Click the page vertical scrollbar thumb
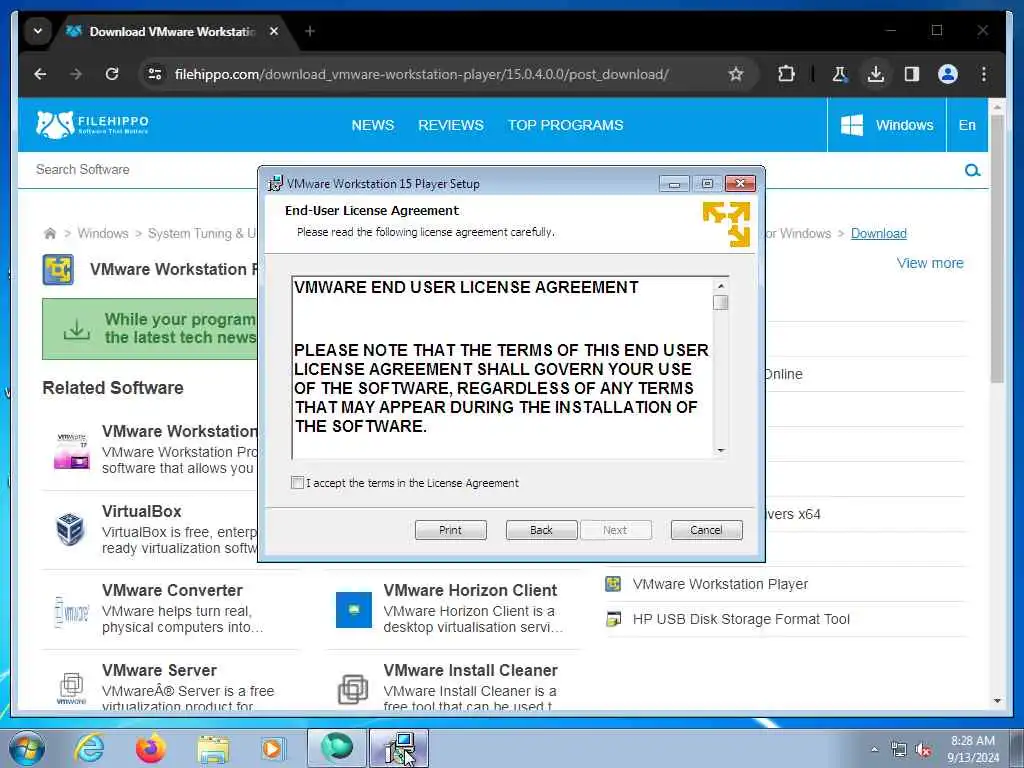The width and height of the screenshot is (1024, 768). pyautogui.click(x=997, y=248)
